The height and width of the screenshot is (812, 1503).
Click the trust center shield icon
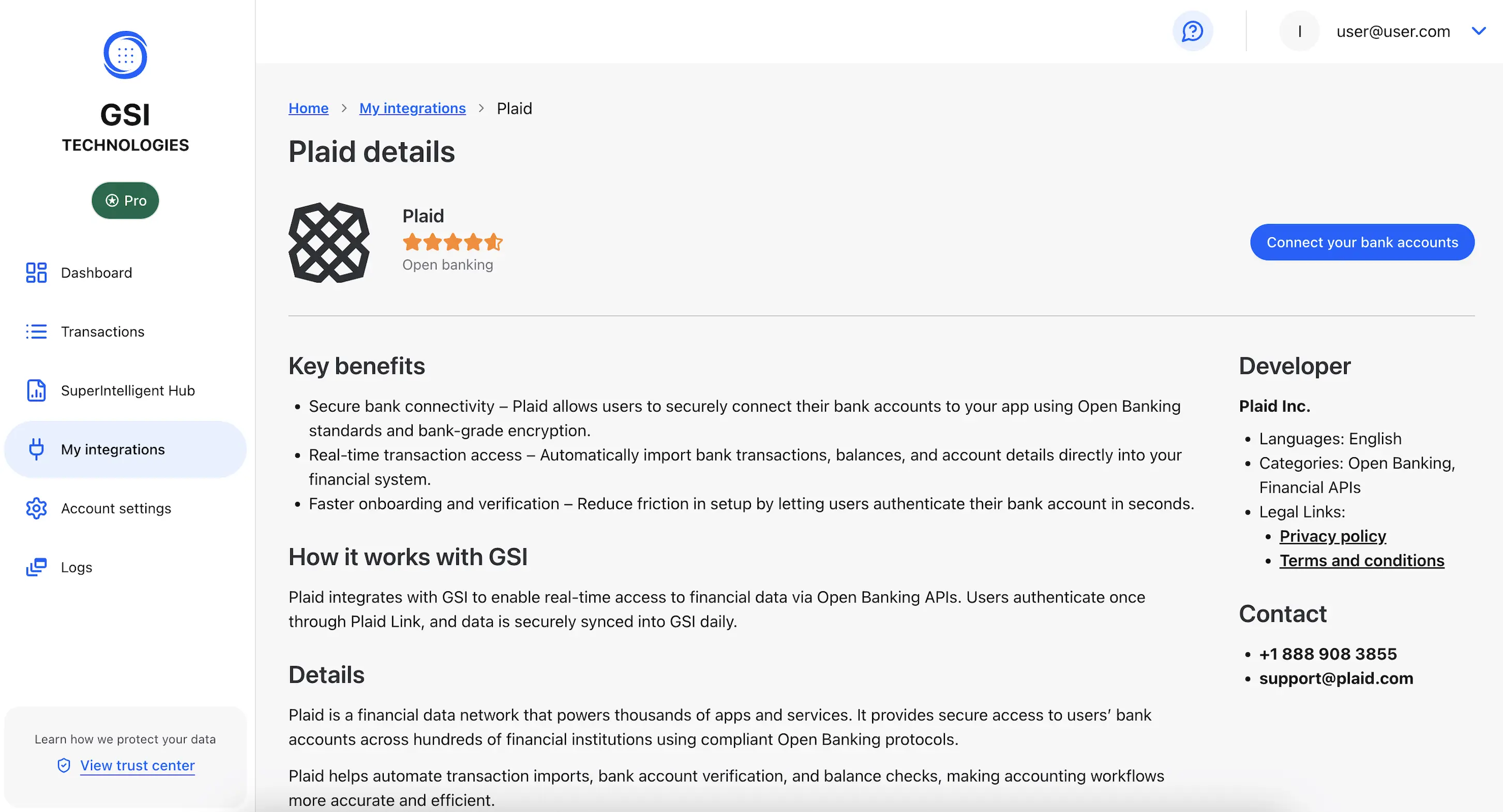64,765
